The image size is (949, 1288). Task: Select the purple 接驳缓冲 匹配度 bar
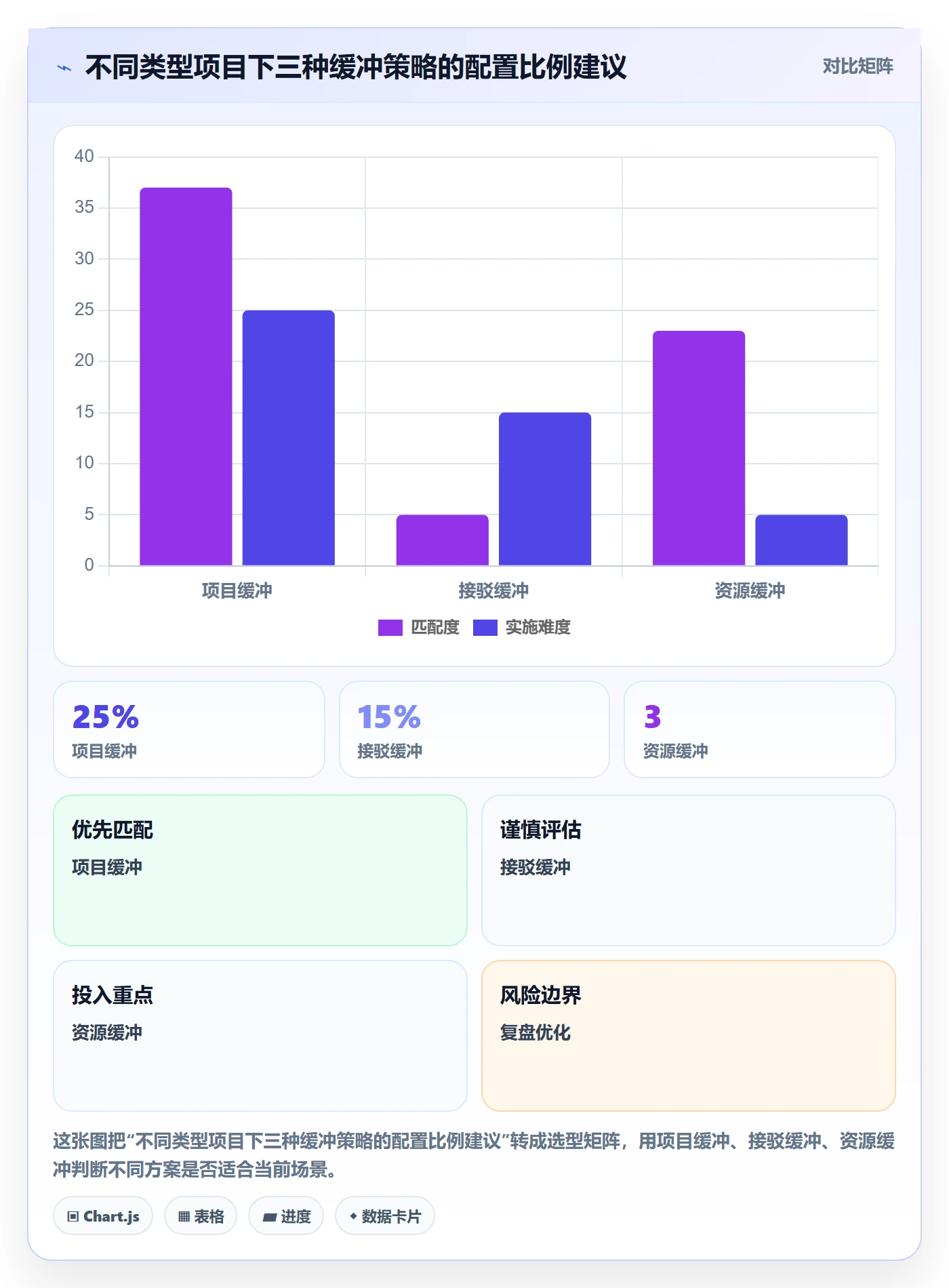443,540
